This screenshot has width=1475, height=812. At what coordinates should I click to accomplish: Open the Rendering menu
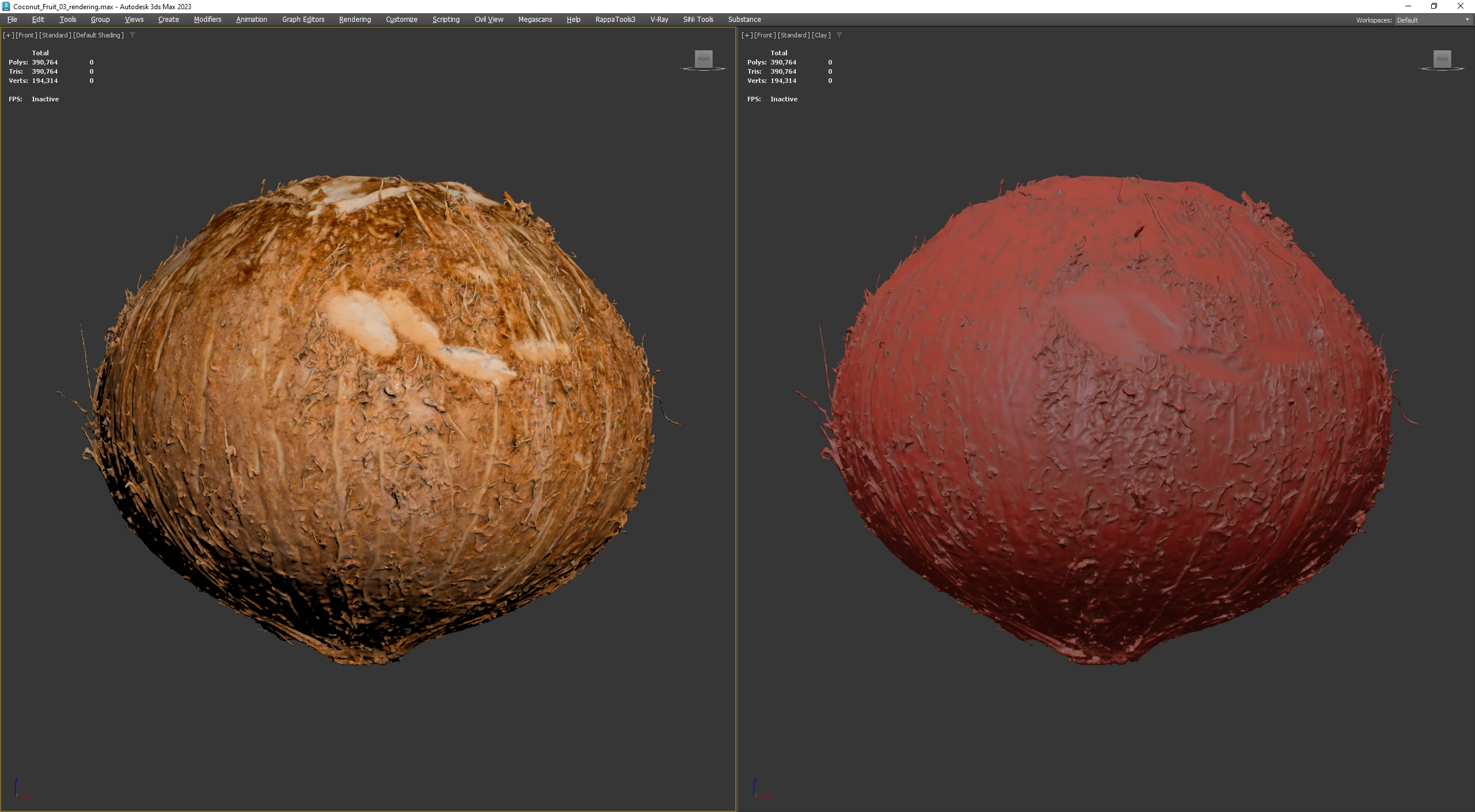click(x=354, y=19)
